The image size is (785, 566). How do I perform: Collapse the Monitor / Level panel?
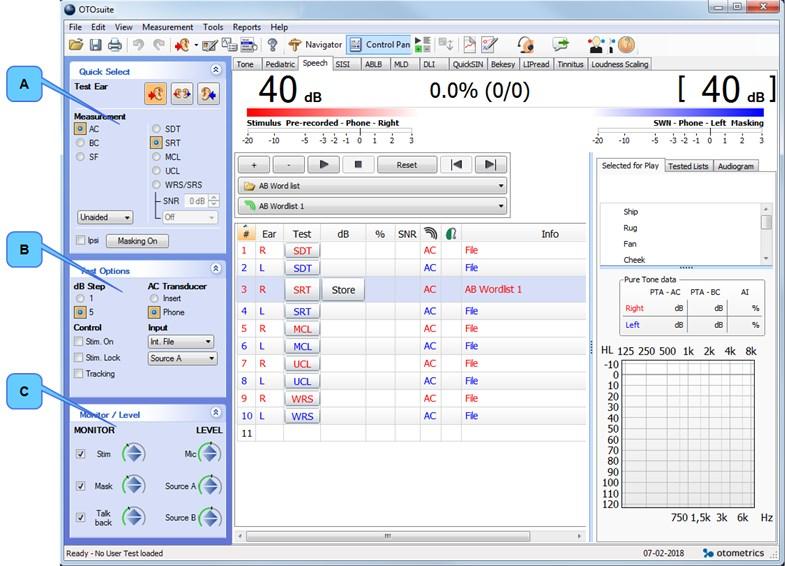tap(216, 412)
